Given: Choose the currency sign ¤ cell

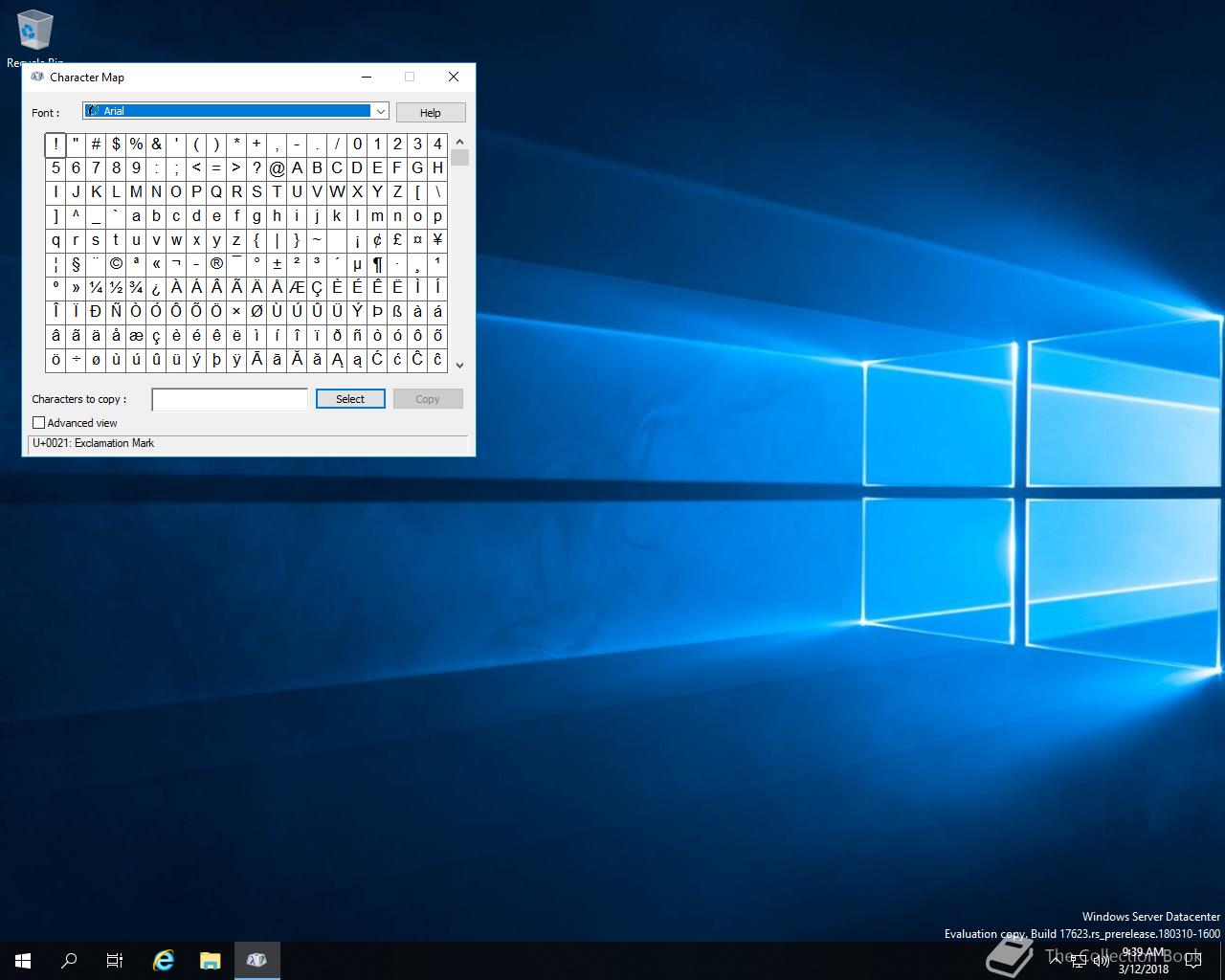Looking at the screenshot, I should 417,239.
